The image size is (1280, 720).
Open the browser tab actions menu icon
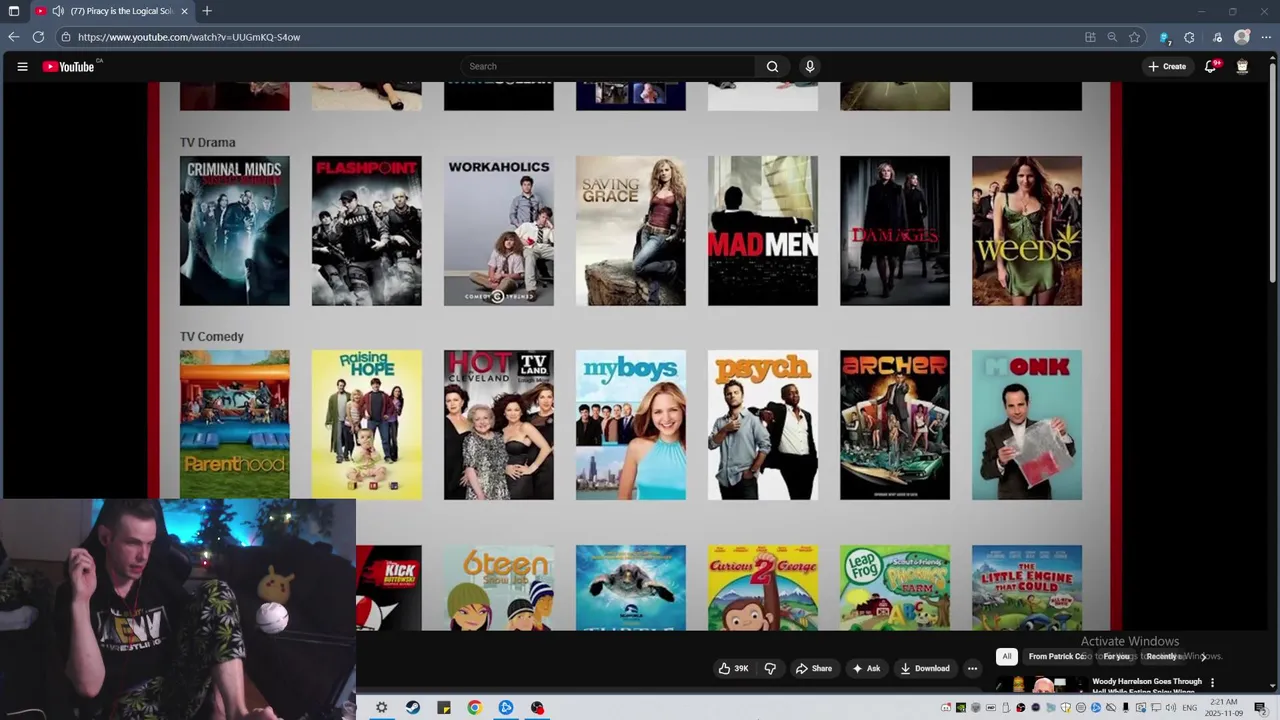pyautogui.click(x=14, y=11)
